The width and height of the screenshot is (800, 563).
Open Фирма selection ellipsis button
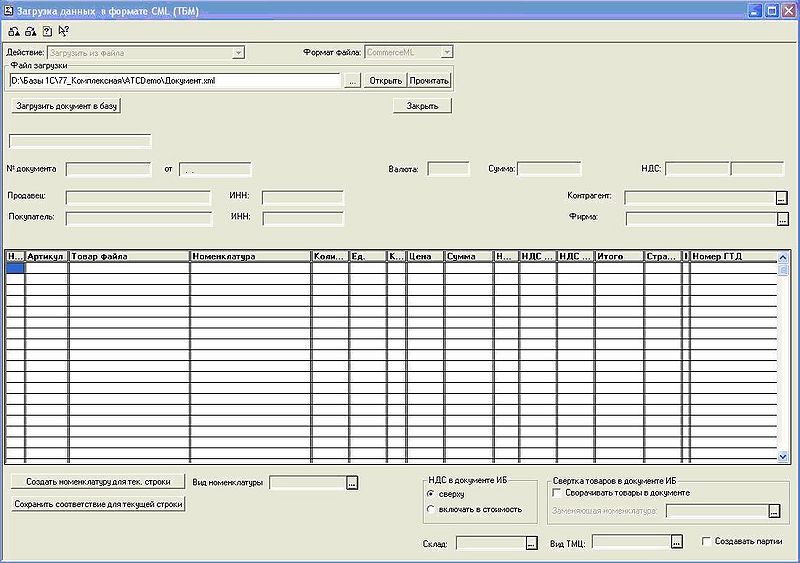coord(782,218)
